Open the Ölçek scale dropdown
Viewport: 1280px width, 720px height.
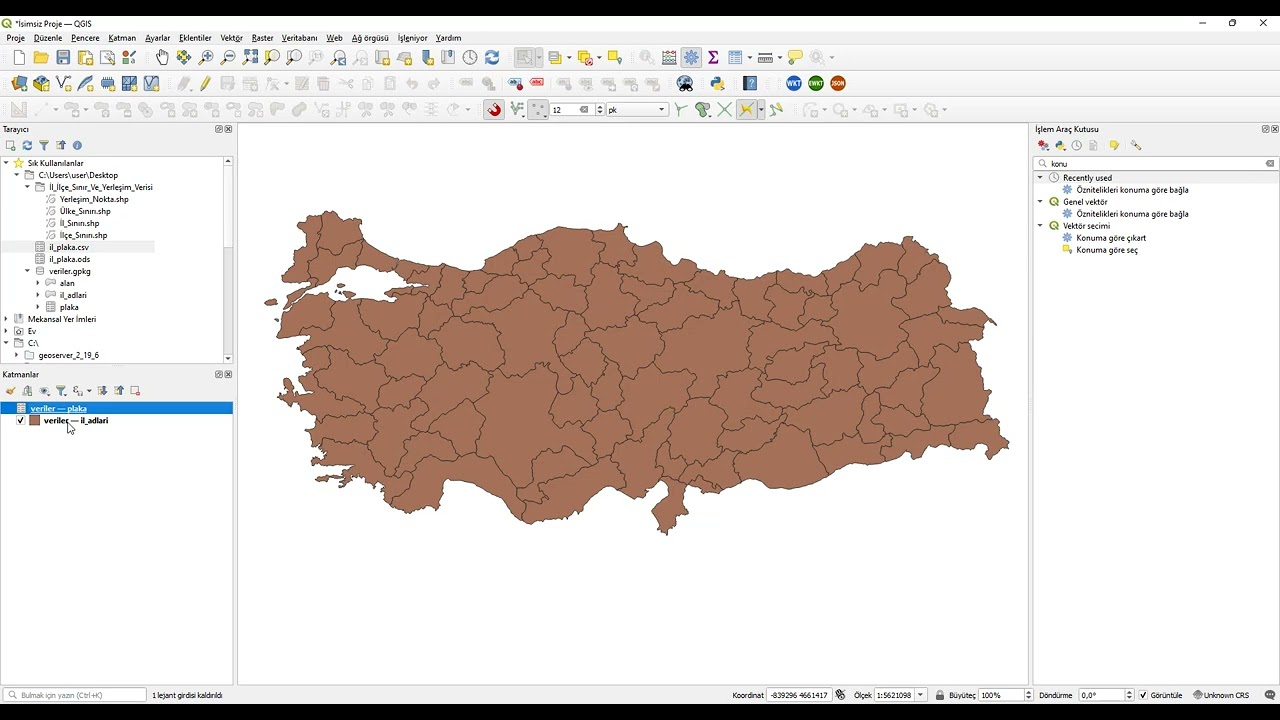pyautogui.click(x=921, y=695)
